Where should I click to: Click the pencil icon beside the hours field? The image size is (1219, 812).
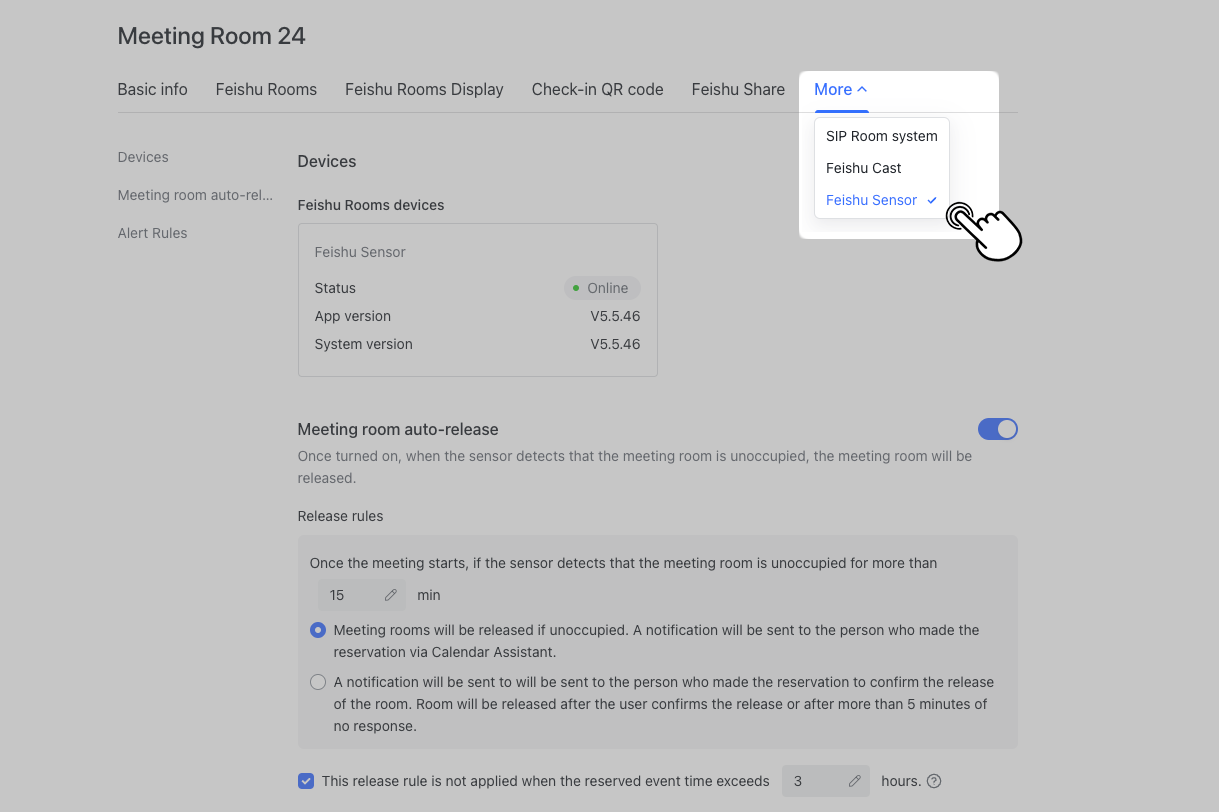tap(855, 780)
